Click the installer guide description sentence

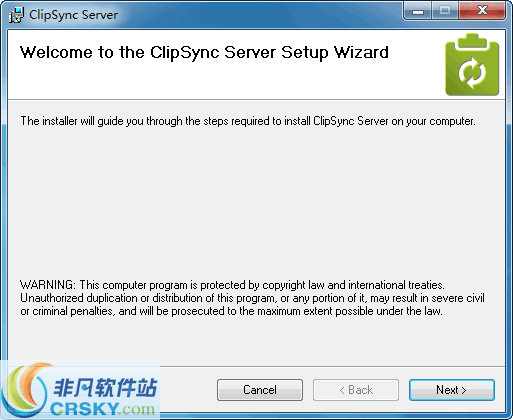pos(248,121)
